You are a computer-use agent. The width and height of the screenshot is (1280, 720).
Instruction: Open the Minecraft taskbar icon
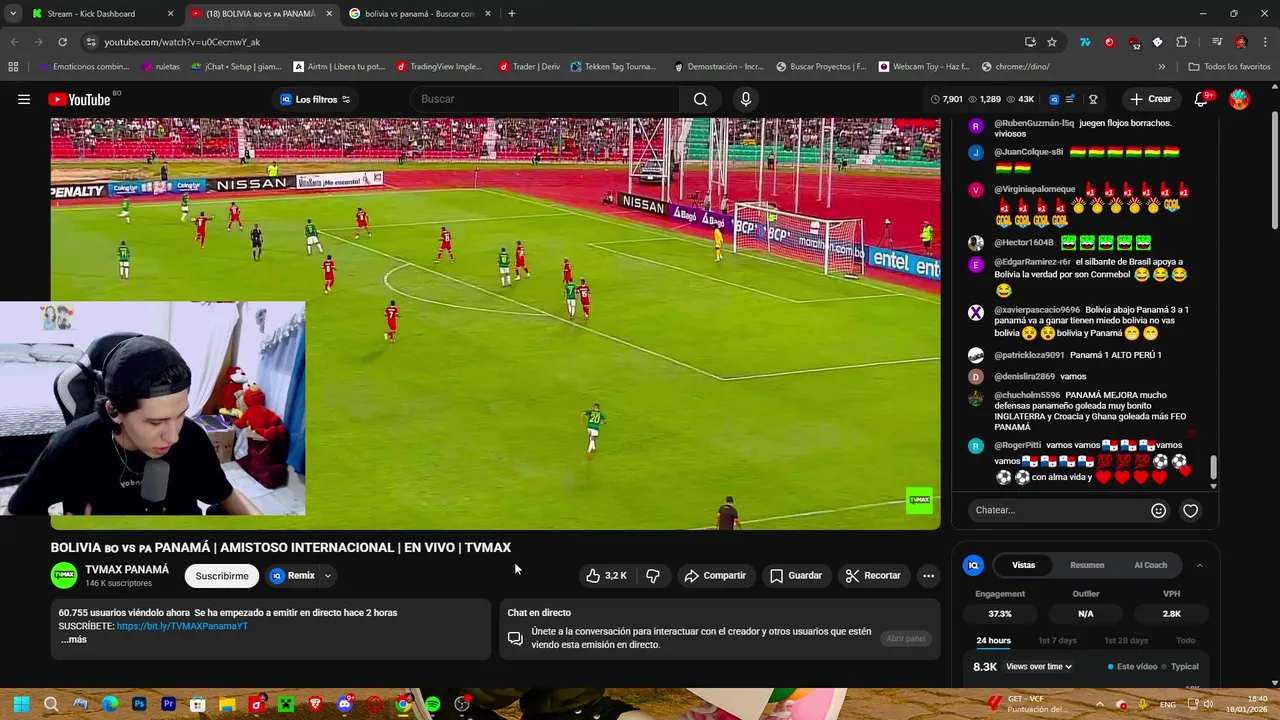pos(286,704)
